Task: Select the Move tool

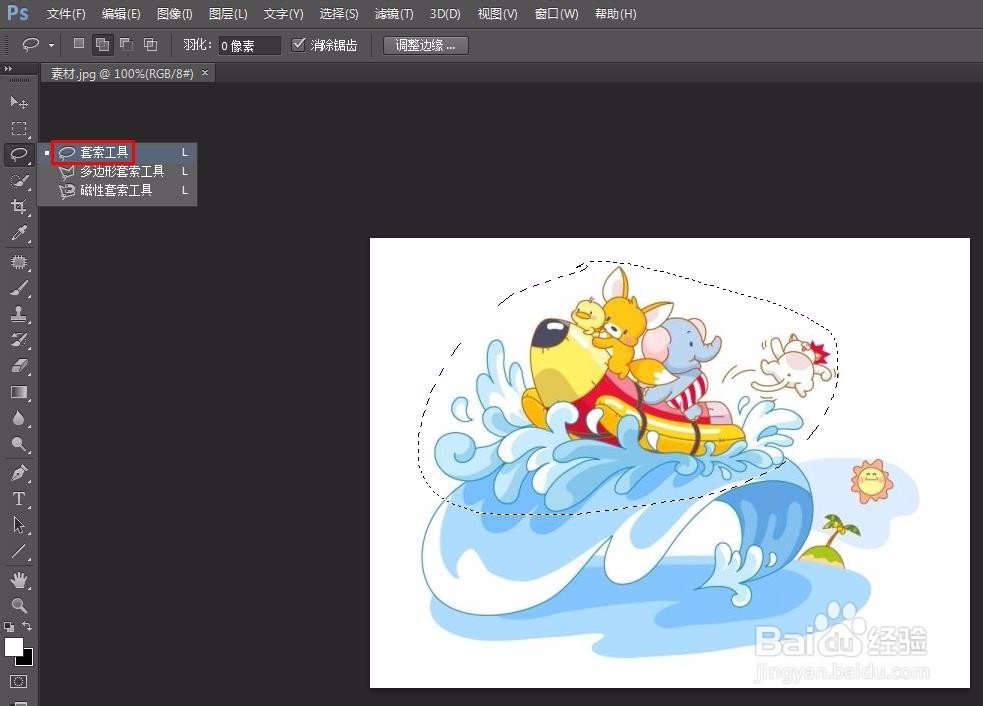Action: click(19, 102)
